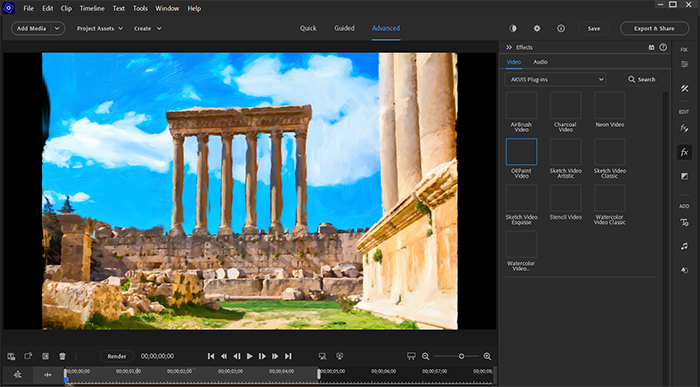Go to the start of the timeline
Screen dimensions: 700x387
211,356
